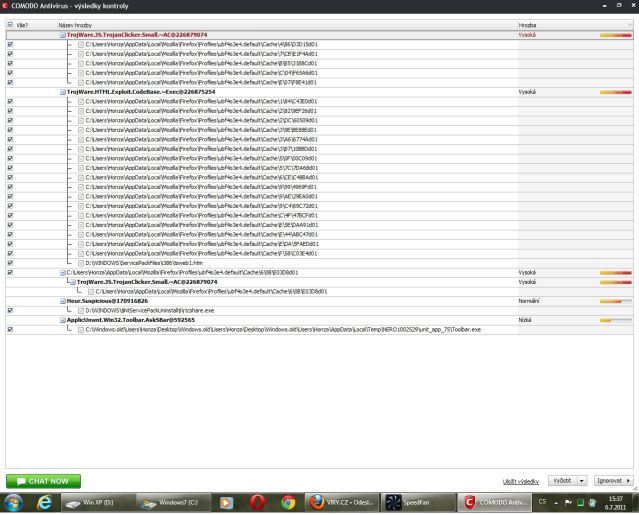Collapse the Heur.Suspicious@170916826 group
The width and height of the screenshot is (639, 515).
63,302
